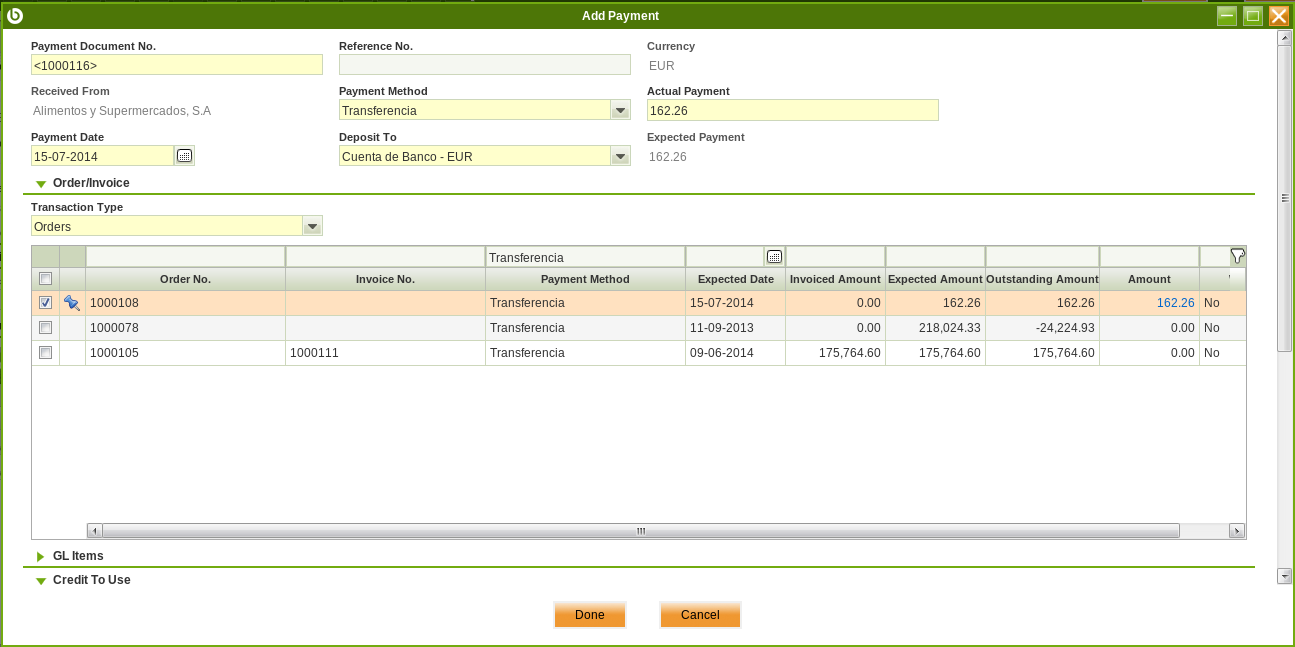The height and width of the screenshot is (647, 1295).
Task: Check the order 1000078 row checkbox
Action: click(45, 327)
